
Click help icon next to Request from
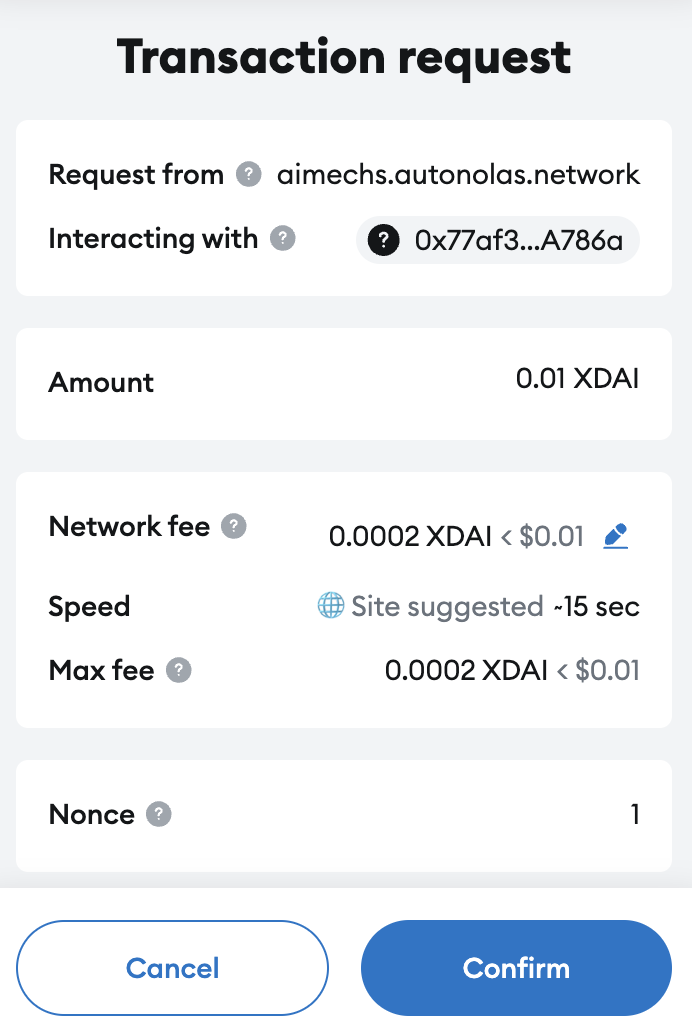[248, 174]
